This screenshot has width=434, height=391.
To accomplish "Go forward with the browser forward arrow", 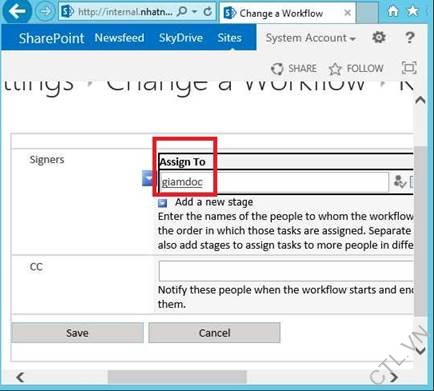I will 46,11.
